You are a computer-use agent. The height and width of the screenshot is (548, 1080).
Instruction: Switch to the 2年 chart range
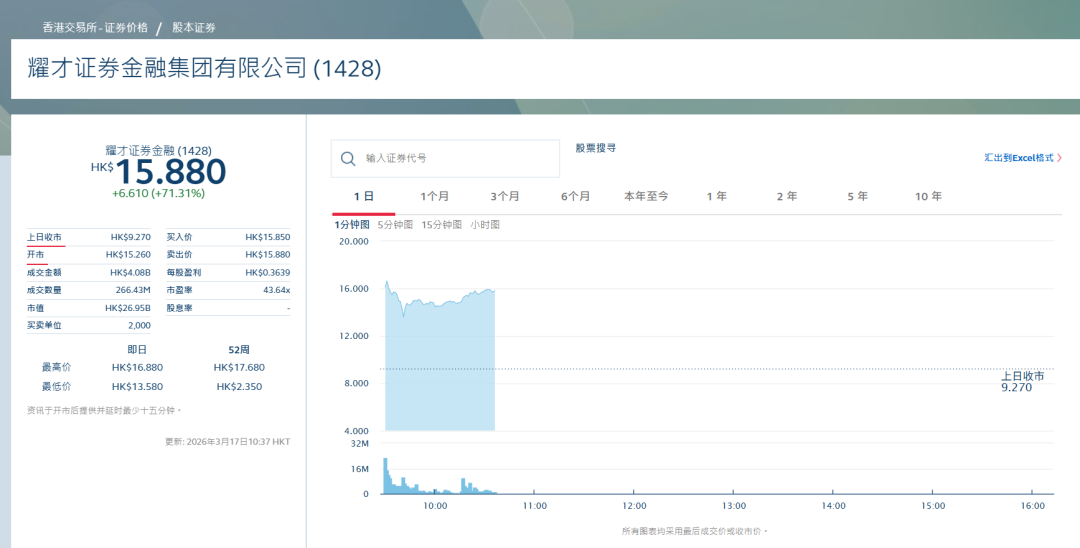click(x=787, y=197)
